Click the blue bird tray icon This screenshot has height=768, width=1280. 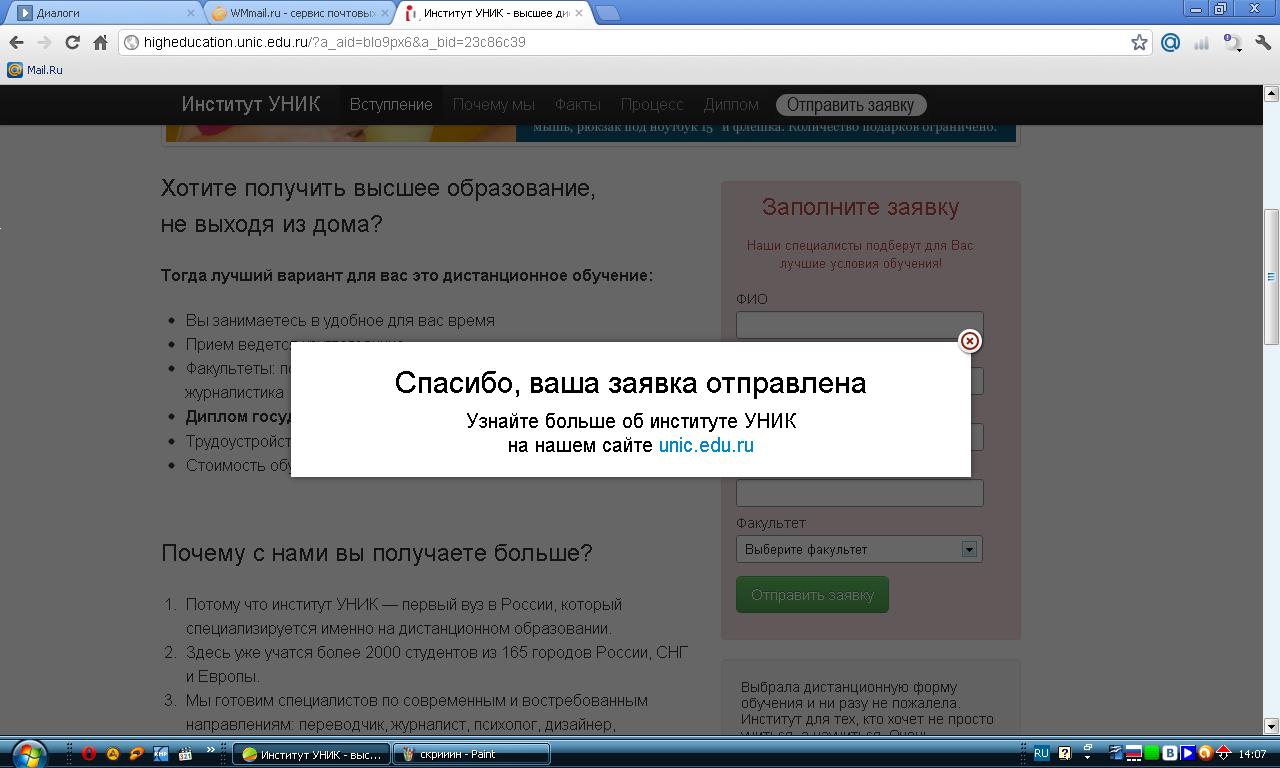pos(1116,753)
